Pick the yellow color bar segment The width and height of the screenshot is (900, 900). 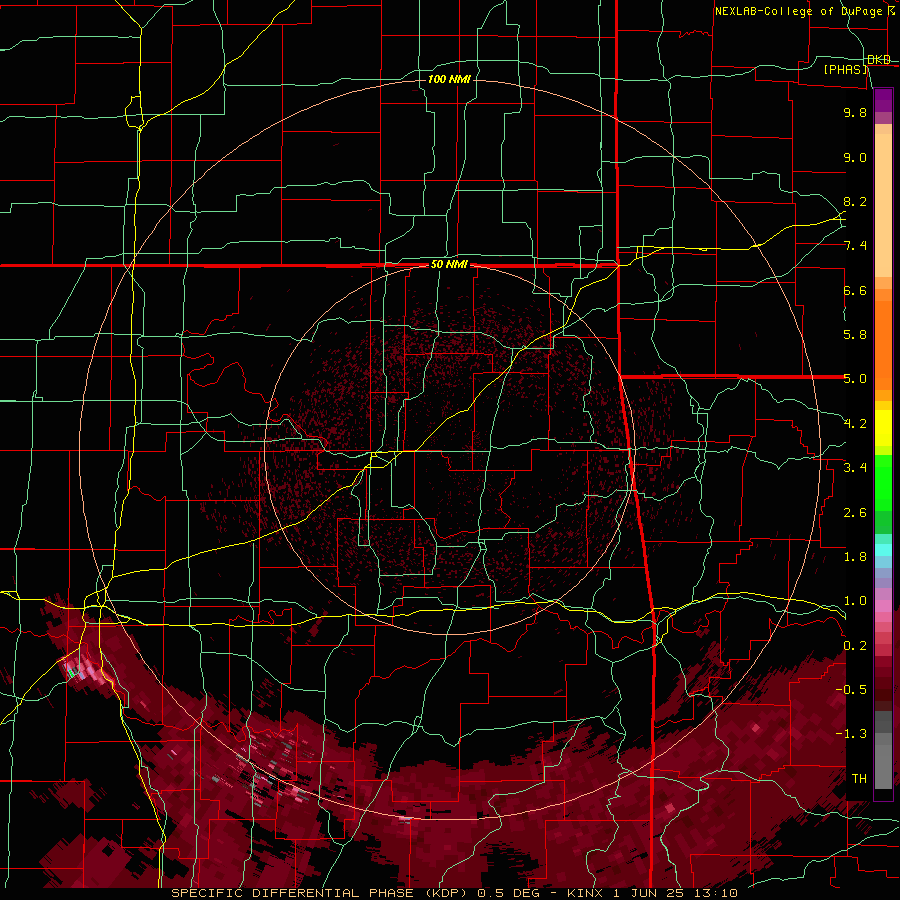[883, 428]
